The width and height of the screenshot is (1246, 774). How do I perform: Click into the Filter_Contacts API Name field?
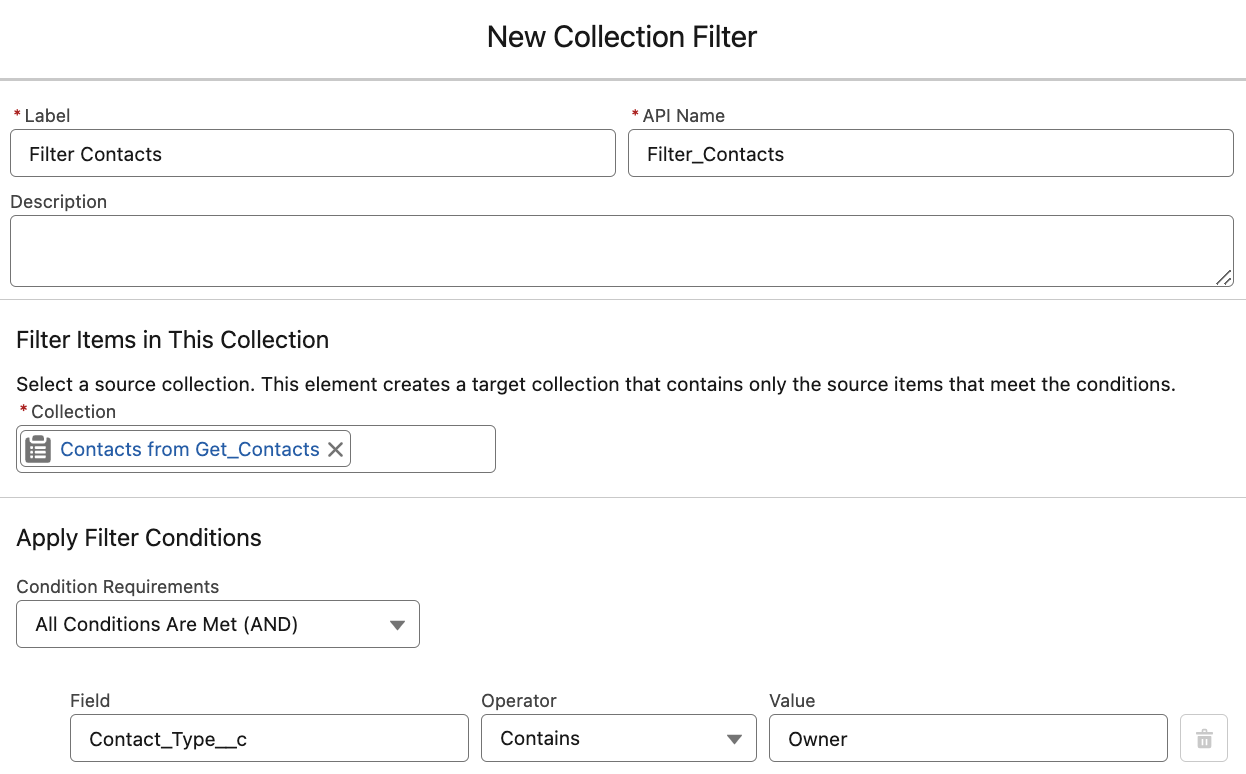(x=930, y=154)
